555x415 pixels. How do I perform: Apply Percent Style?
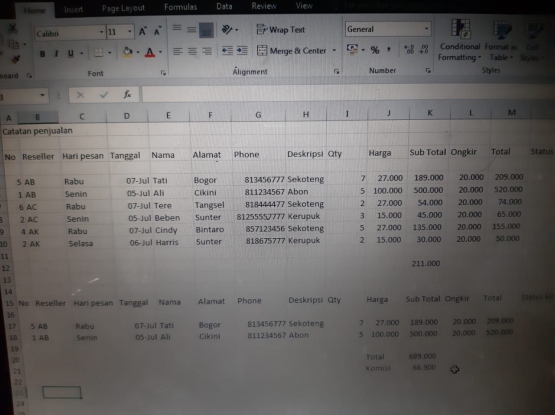pos(375,50)
